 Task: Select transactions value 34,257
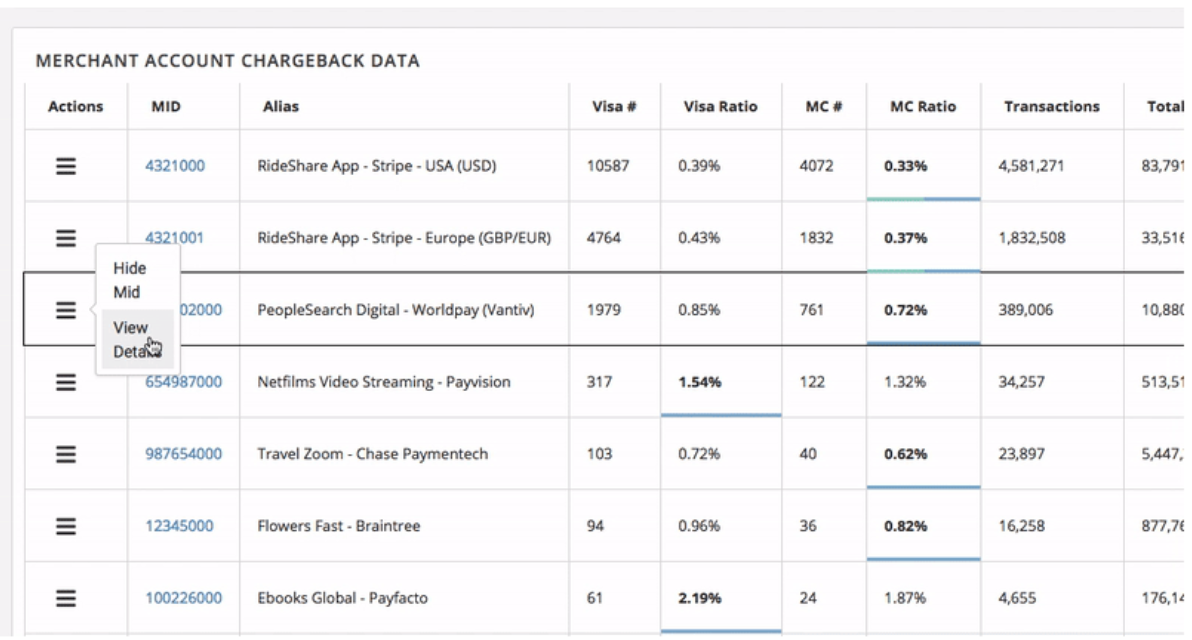click(1022, 382)
